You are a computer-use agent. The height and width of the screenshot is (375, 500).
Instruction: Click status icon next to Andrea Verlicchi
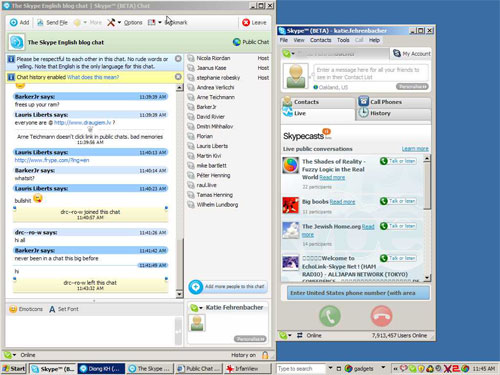click(191, 87)
